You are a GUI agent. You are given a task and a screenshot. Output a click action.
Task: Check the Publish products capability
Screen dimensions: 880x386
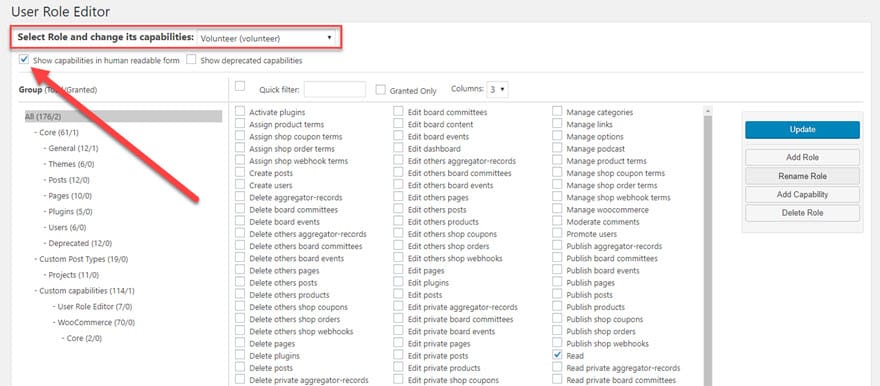pos(557,306)
